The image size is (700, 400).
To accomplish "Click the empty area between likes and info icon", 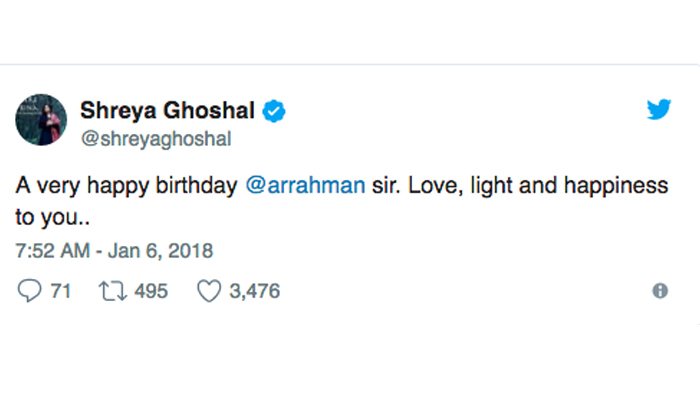I will tap(460, 291).
